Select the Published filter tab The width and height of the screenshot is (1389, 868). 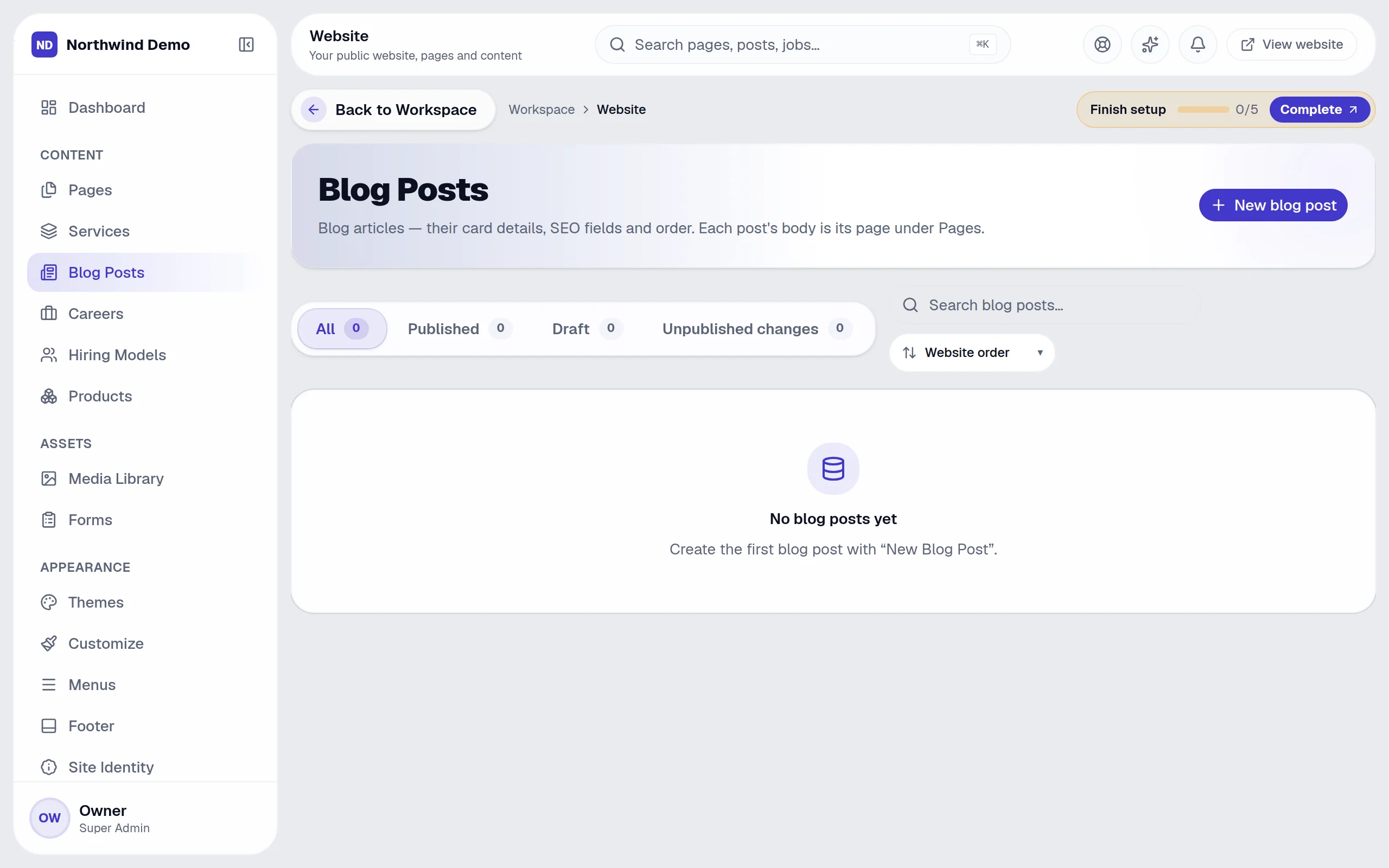coord(460,328)
